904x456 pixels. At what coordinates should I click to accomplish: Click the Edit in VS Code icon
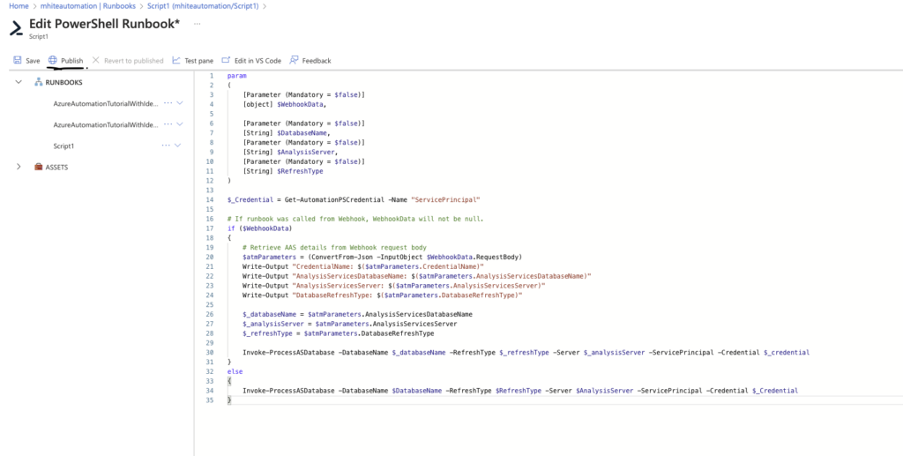point(226,60)
